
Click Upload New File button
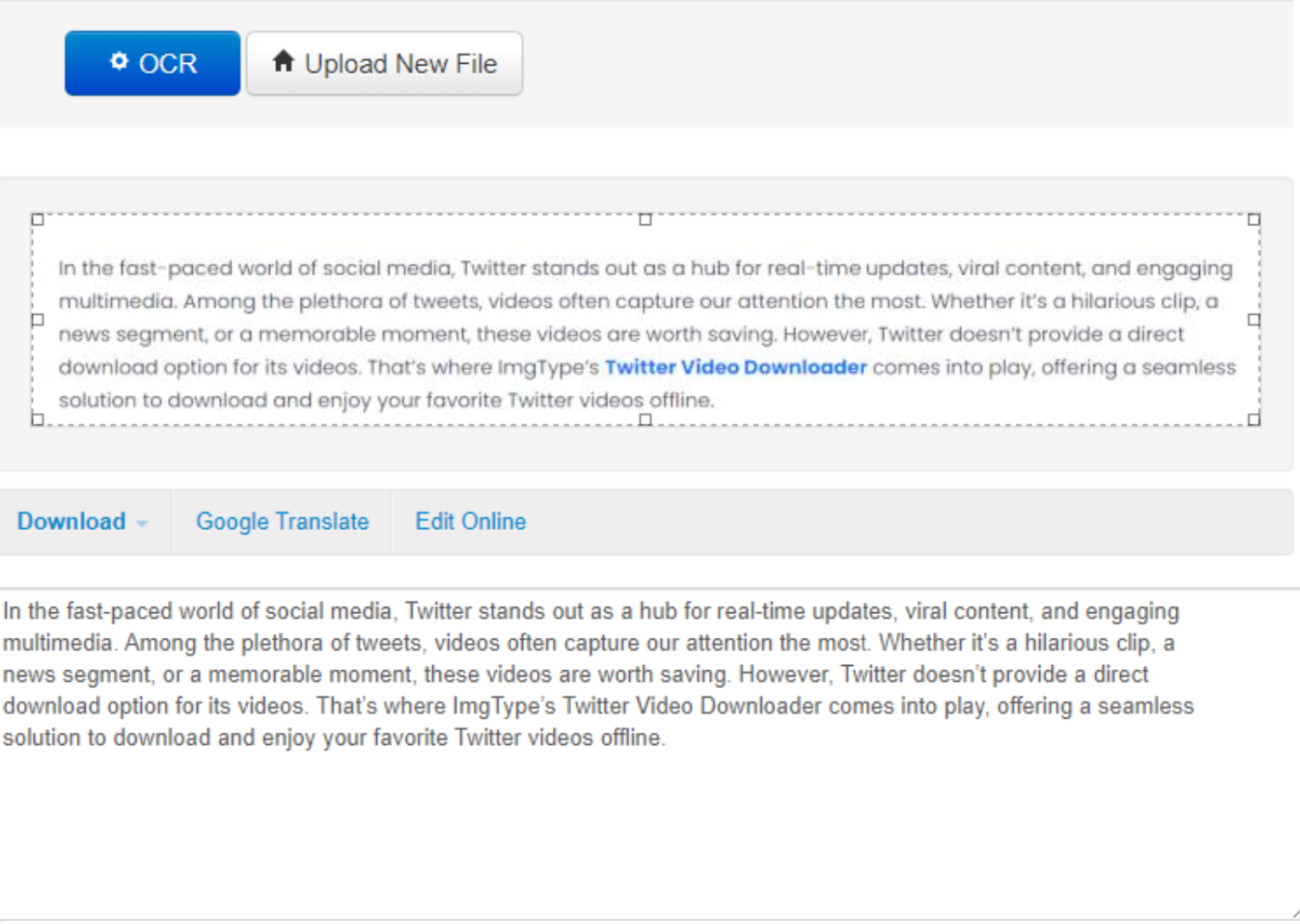coord(385,64)
